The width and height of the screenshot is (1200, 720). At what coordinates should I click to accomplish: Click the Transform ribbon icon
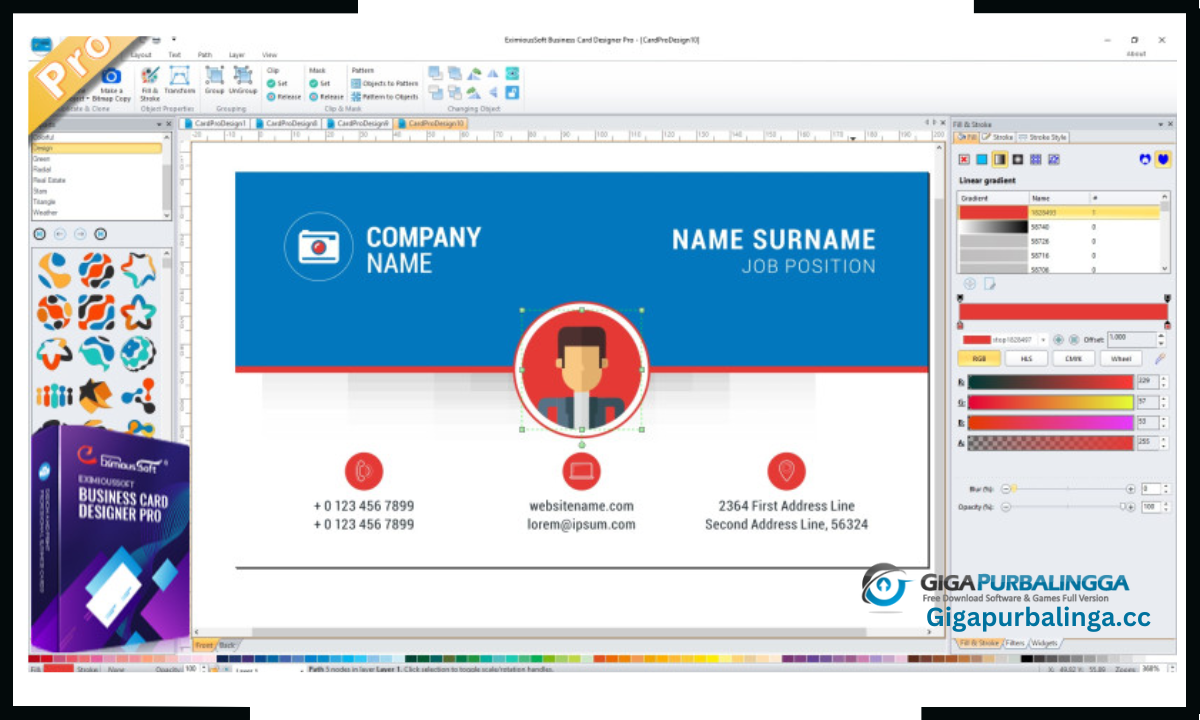pos(180,81)
